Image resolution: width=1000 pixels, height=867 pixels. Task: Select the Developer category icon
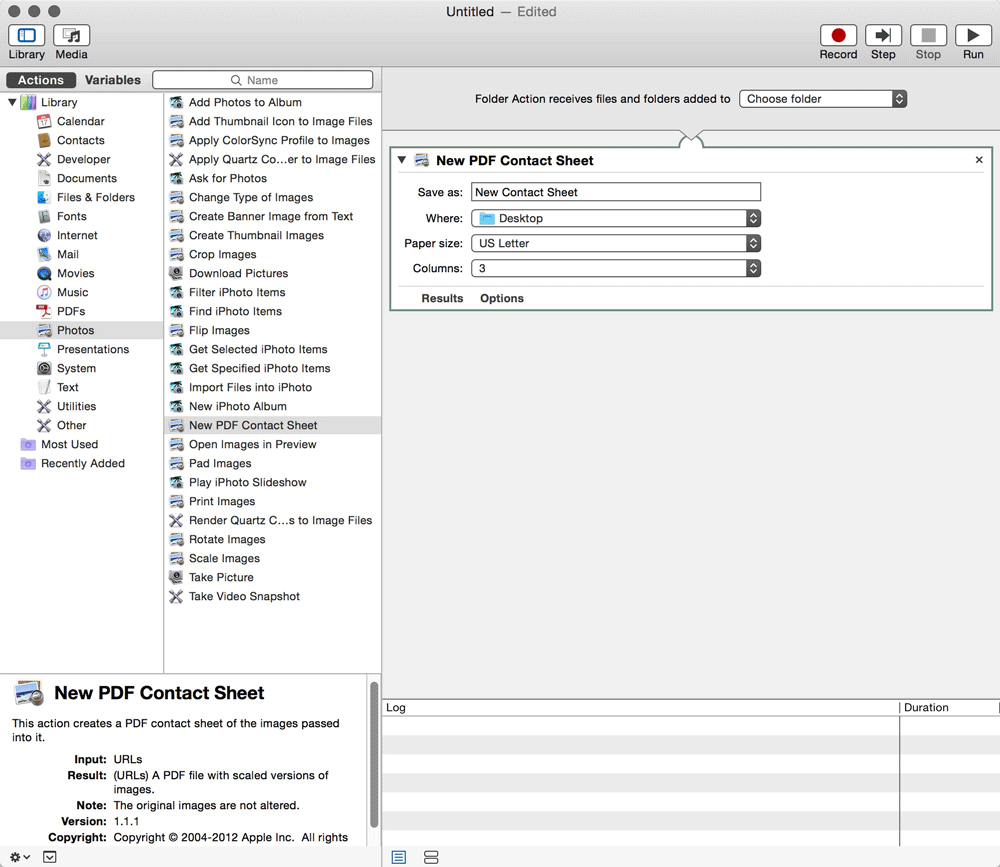[44, 159]
